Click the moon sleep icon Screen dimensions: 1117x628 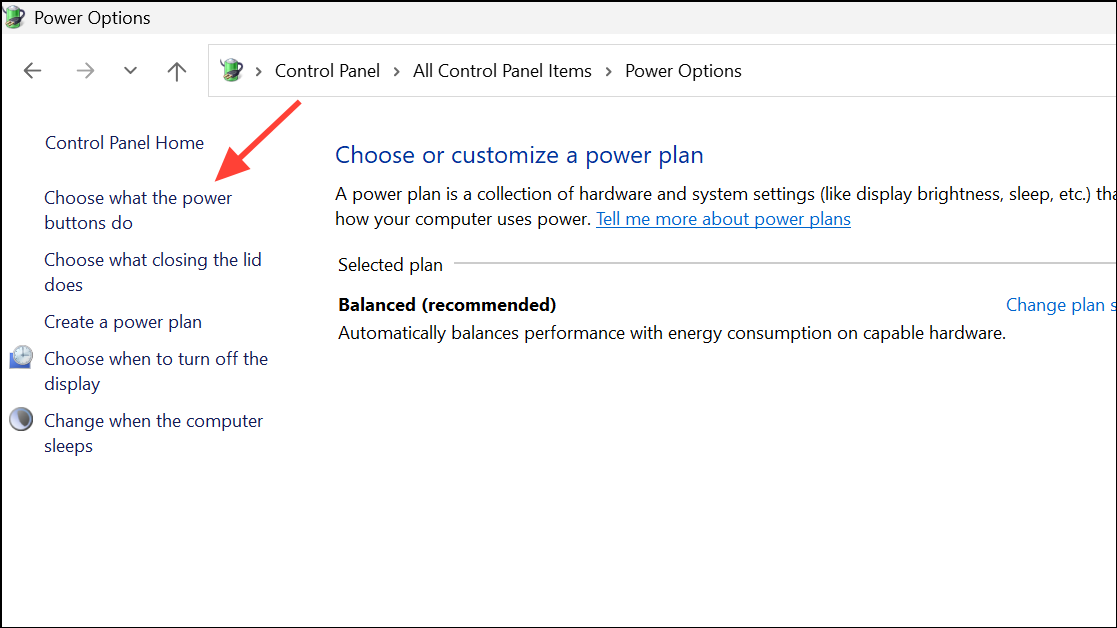pos(21,420)
